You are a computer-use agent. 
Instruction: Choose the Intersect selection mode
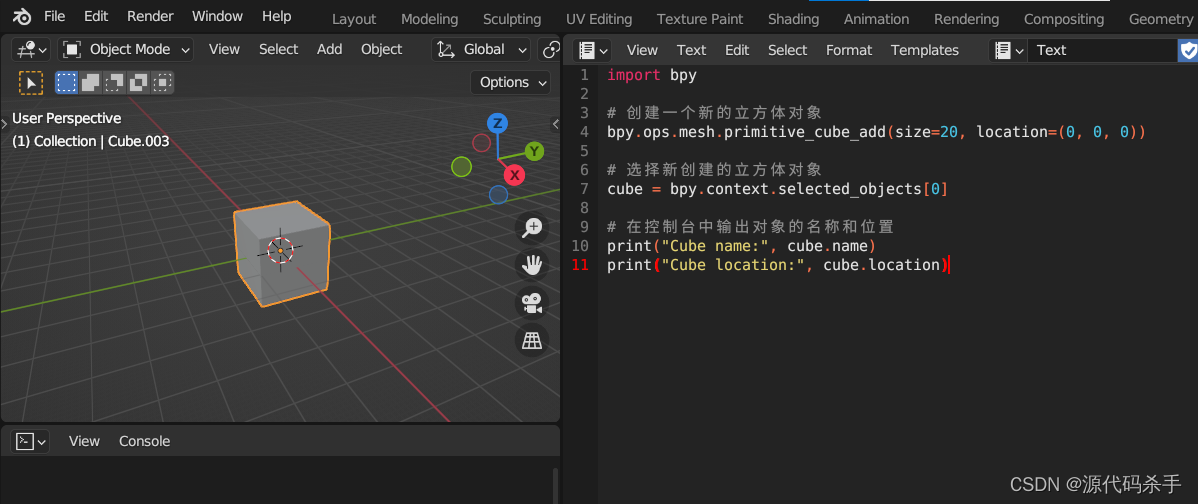pos(162,82)
